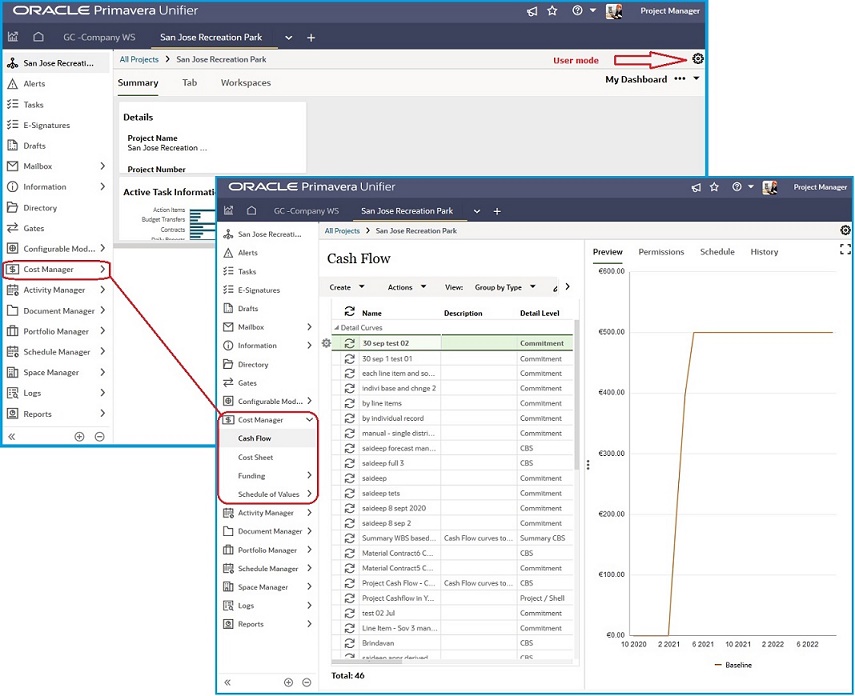Switch to Workspaces tab in back window

tap(245, 83)
